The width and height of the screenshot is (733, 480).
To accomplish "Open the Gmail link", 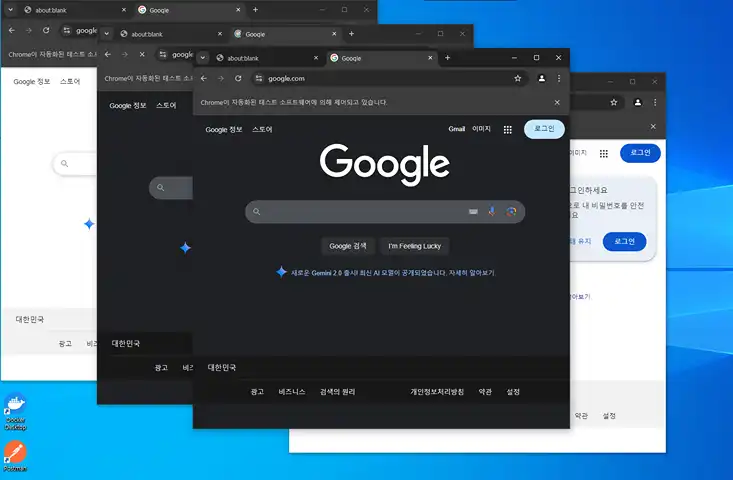I will 457,129.
